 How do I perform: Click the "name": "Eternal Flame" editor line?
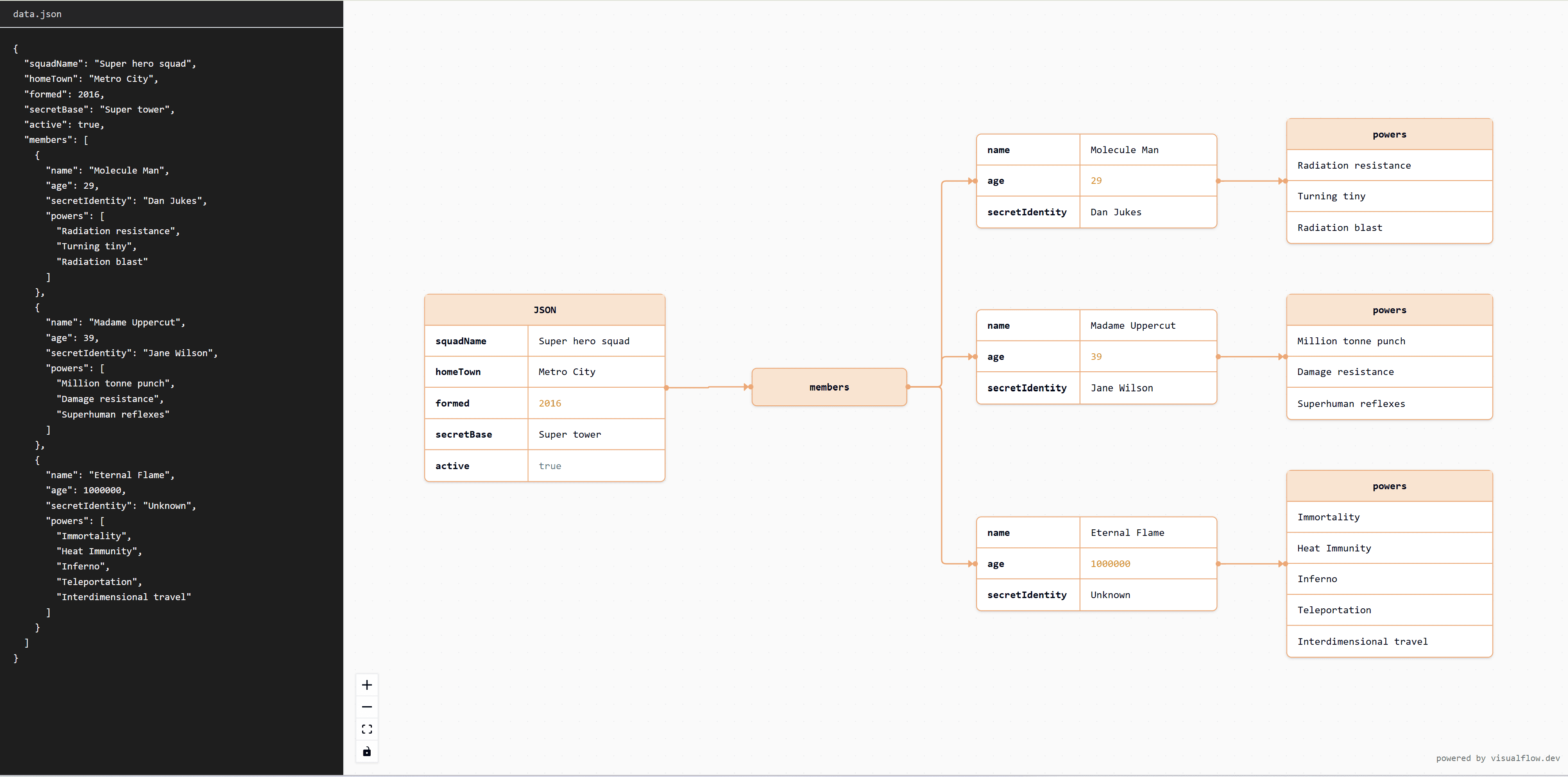click(x=110, y=475)
